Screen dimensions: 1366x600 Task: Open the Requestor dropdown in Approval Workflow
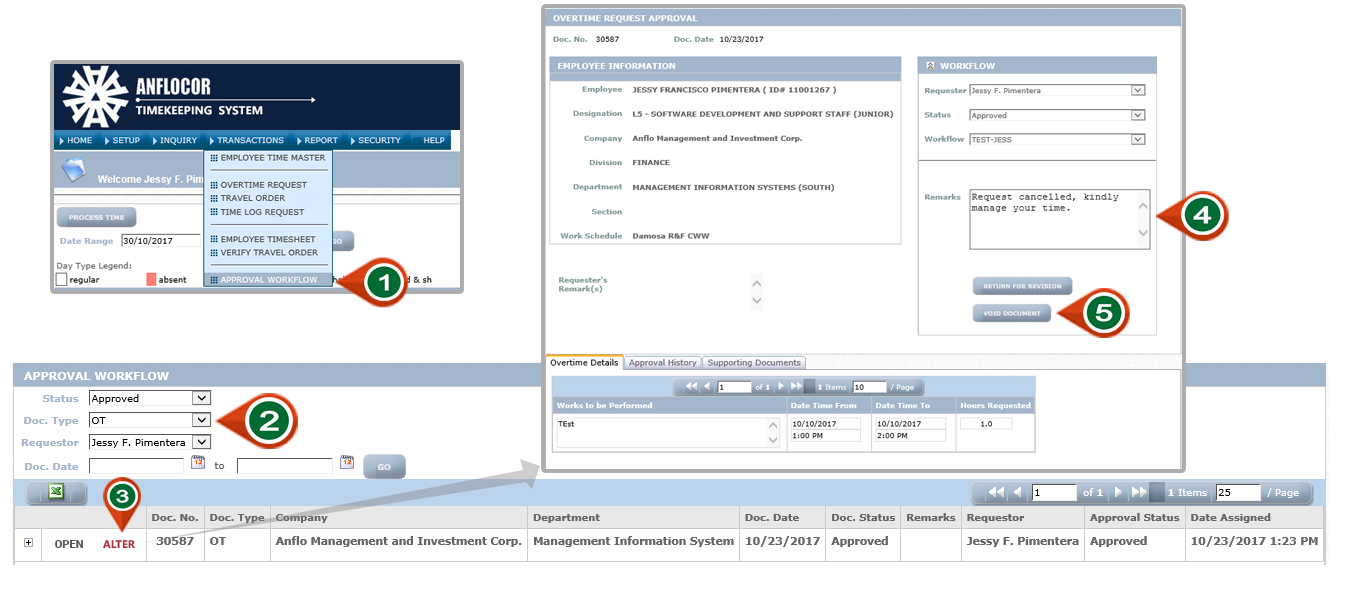click(201, 442)
